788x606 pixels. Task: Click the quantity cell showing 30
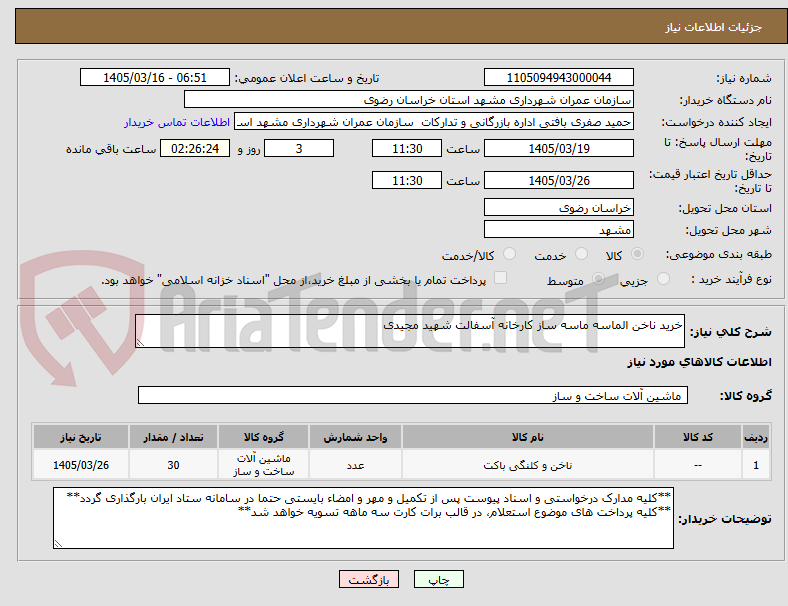[173, 465]
